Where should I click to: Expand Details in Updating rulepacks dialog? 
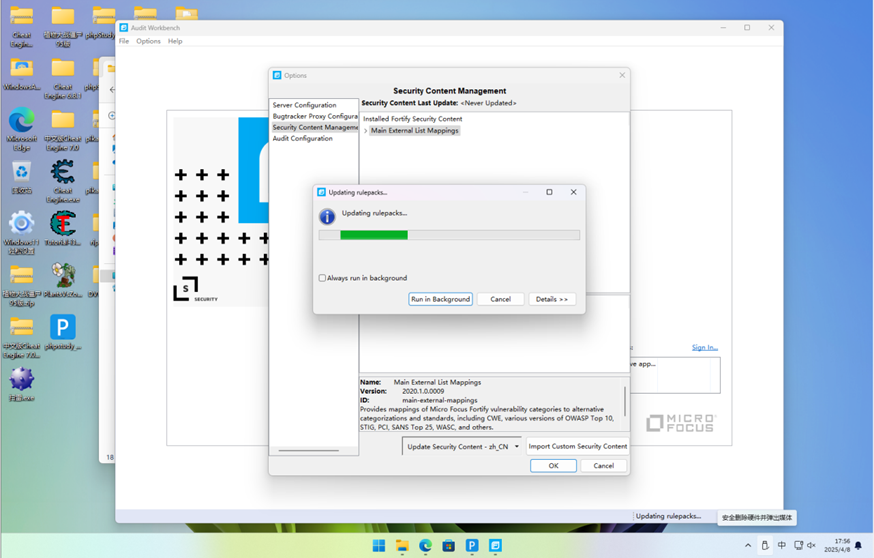click(x=552, y=299)
